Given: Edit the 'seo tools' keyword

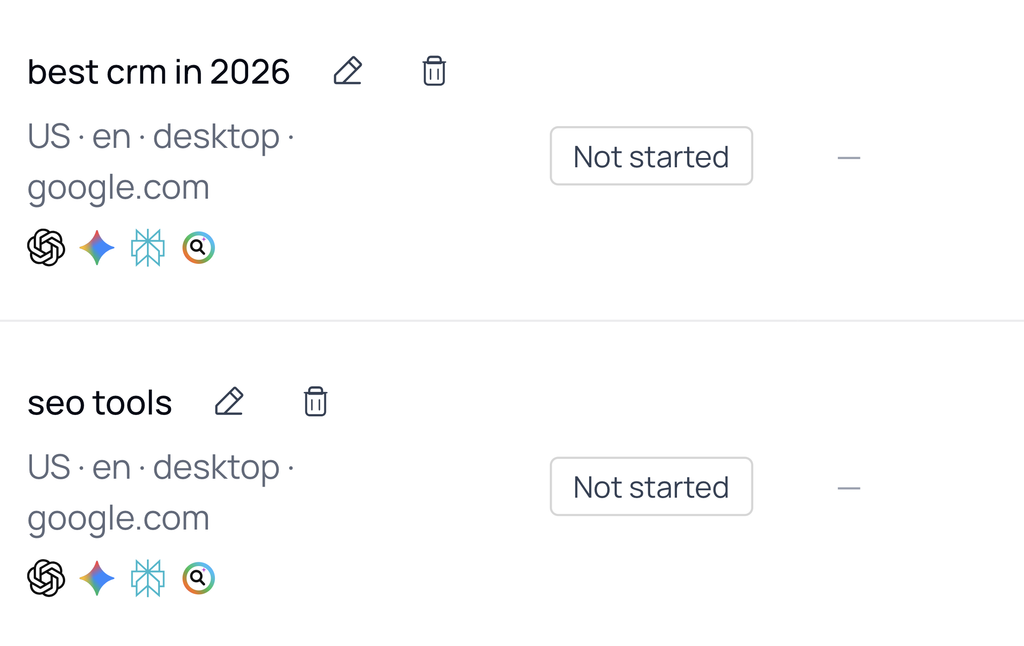Looking at the screenshot, I should pyautogui.click(x=229, y=402).
